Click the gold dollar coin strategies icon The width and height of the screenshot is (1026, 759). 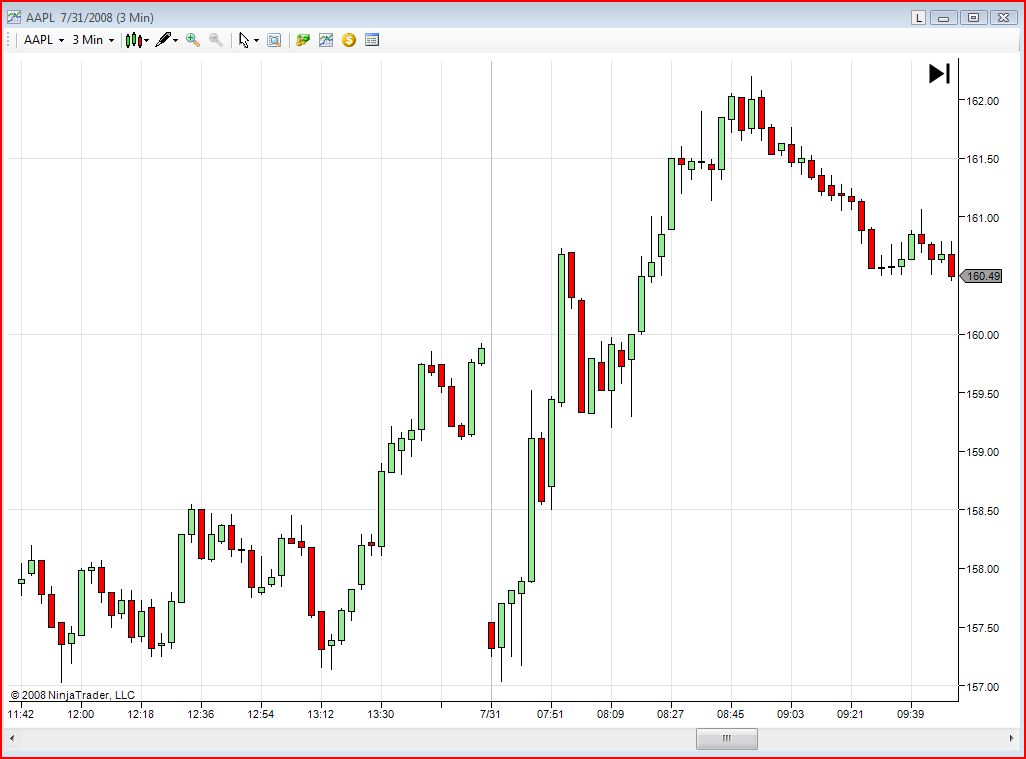[349, 40]
